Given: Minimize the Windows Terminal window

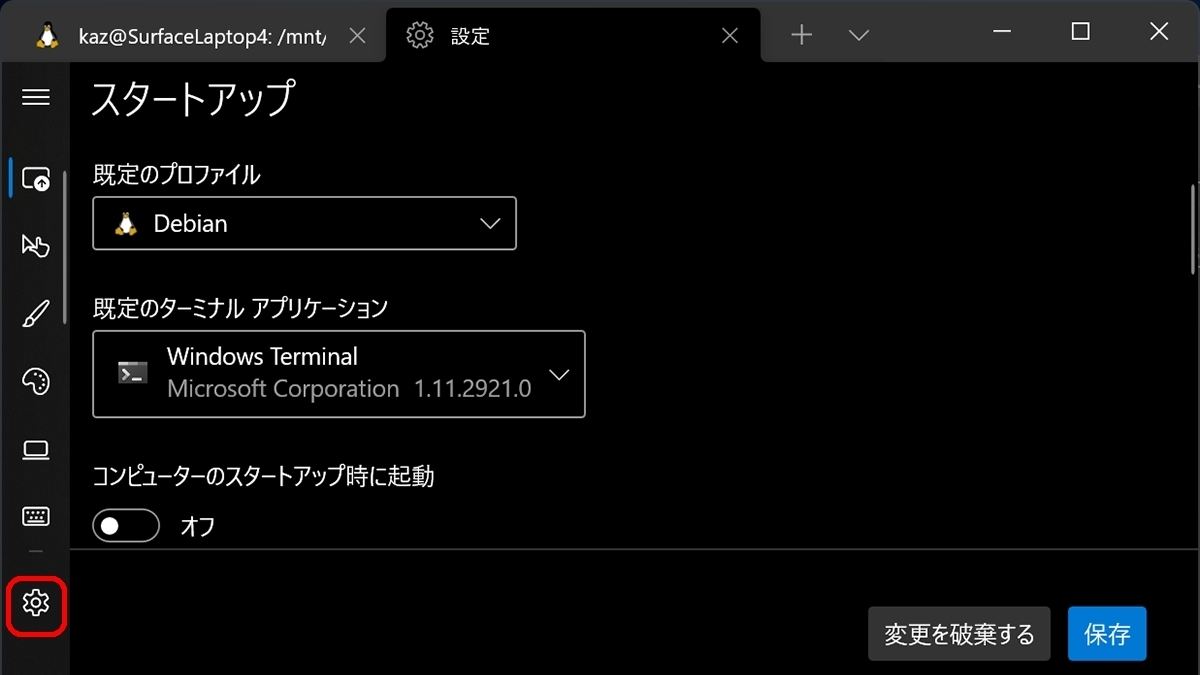Looking at the screenshot, I should [x=1002, y=32].
